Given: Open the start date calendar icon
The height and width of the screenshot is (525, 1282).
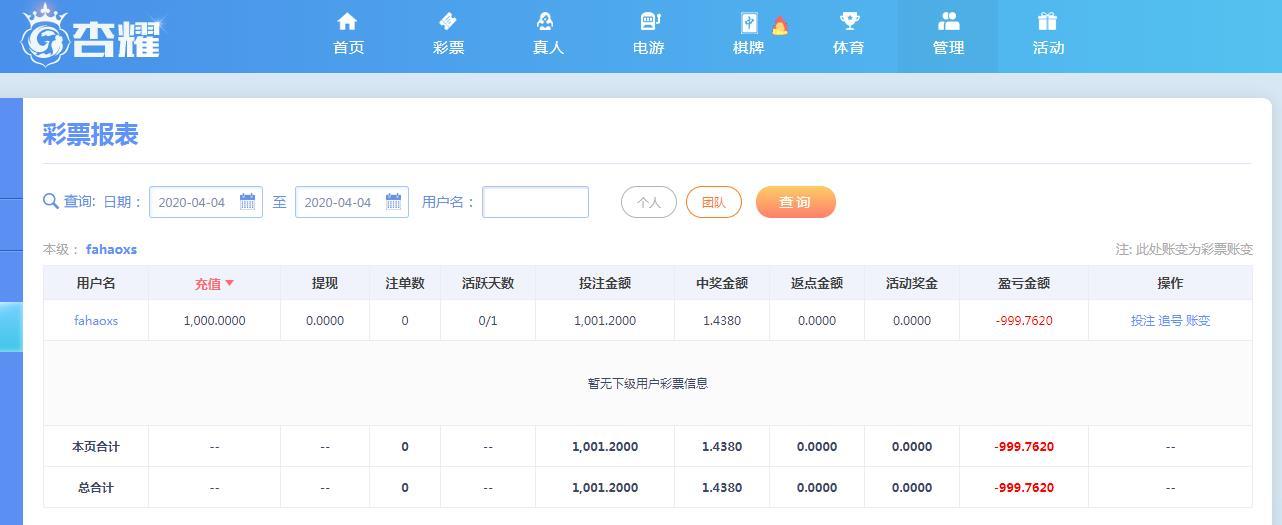Looking at the screenshot, I should tap(247, 201).
